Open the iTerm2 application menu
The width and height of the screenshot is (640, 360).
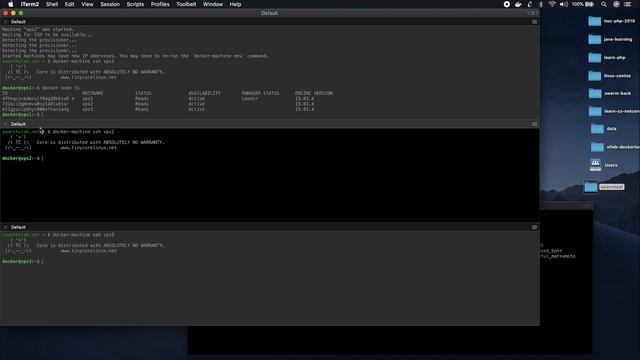[30, 4]
